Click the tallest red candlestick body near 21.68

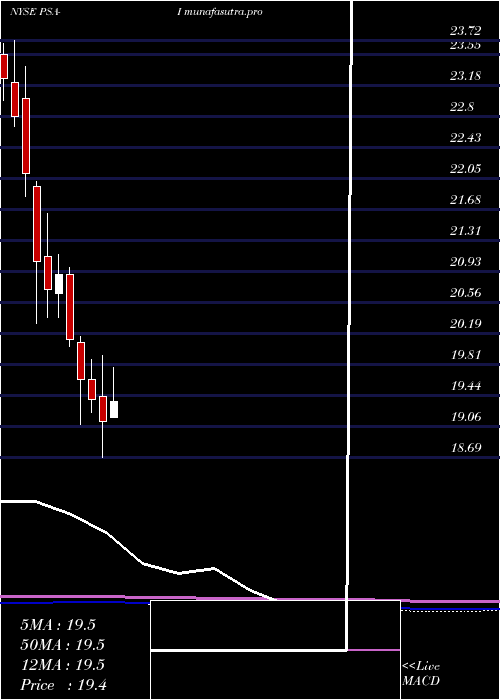click(x=37, y=224)
